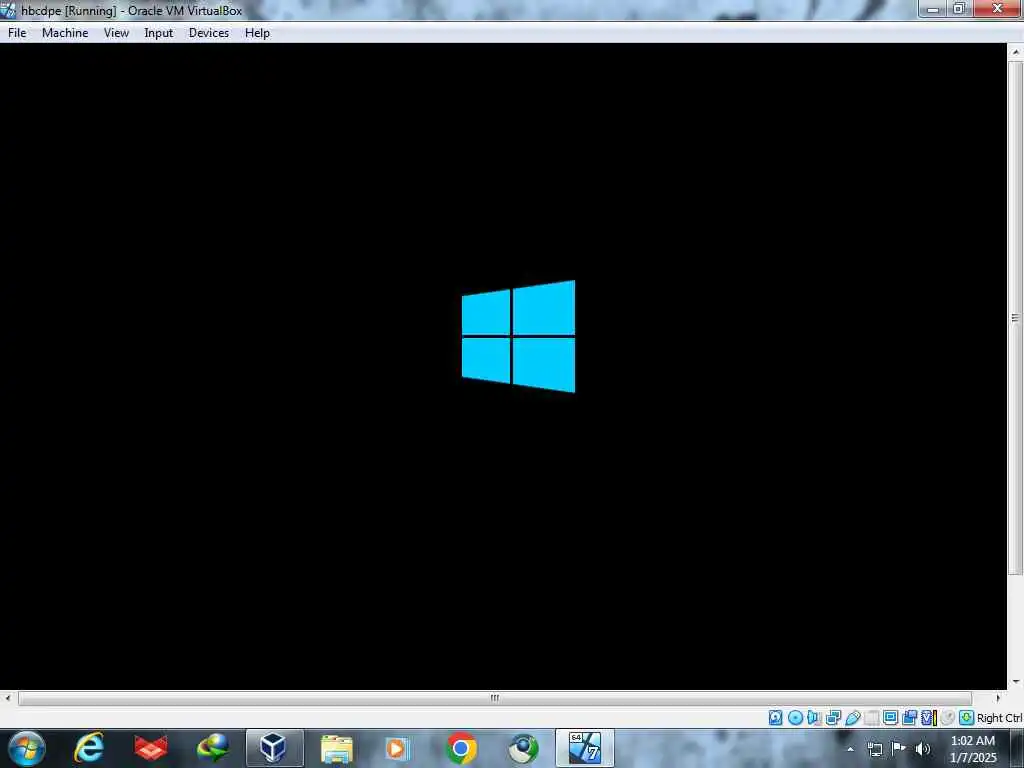Click the recording status icon
This screenshot has height=768, width=1024.
click(x=909, y=718)
